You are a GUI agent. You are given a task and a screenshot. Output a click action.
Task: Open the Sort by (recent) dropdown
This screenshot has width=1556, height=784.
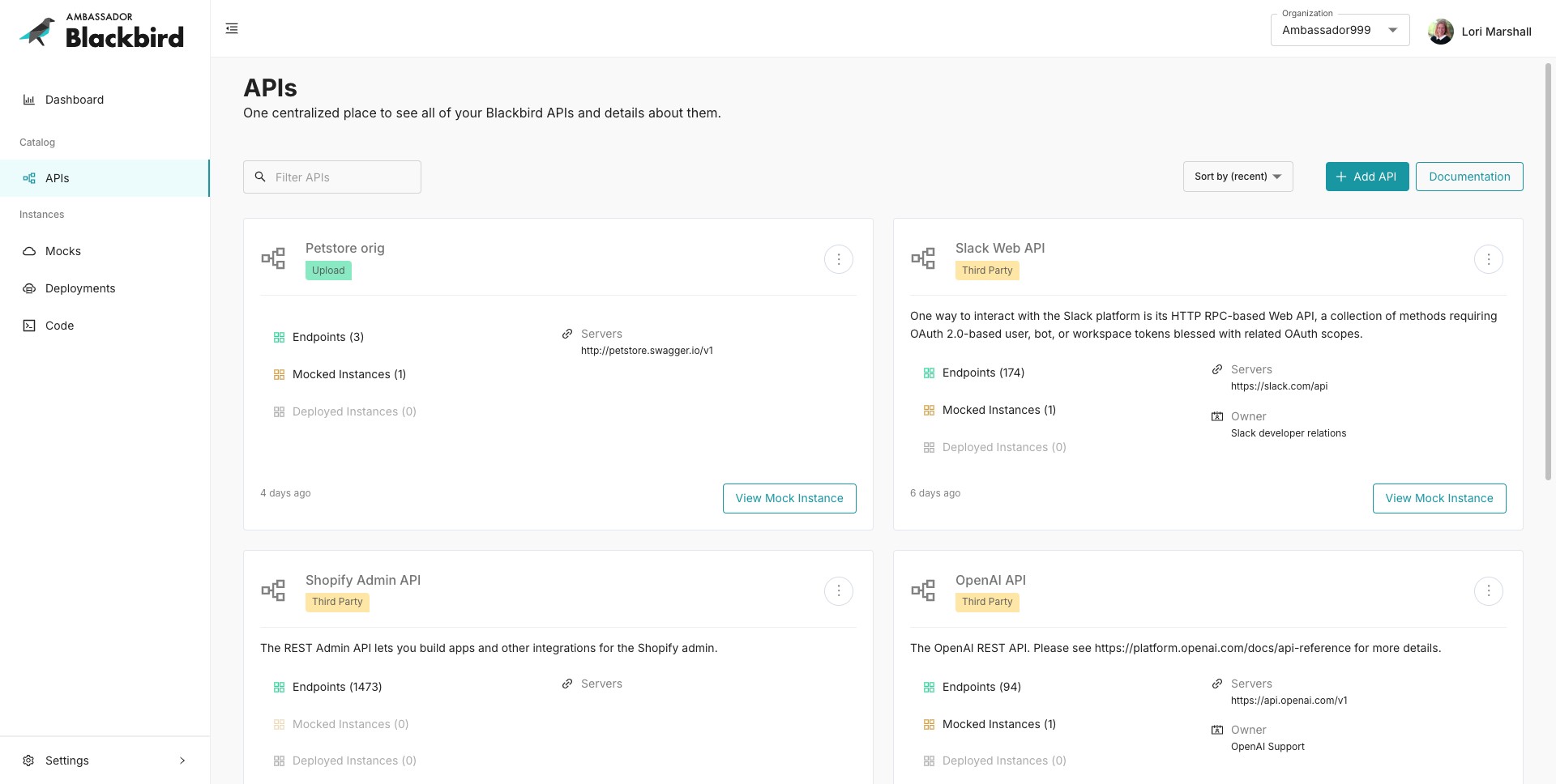[x=1238, y=177]
